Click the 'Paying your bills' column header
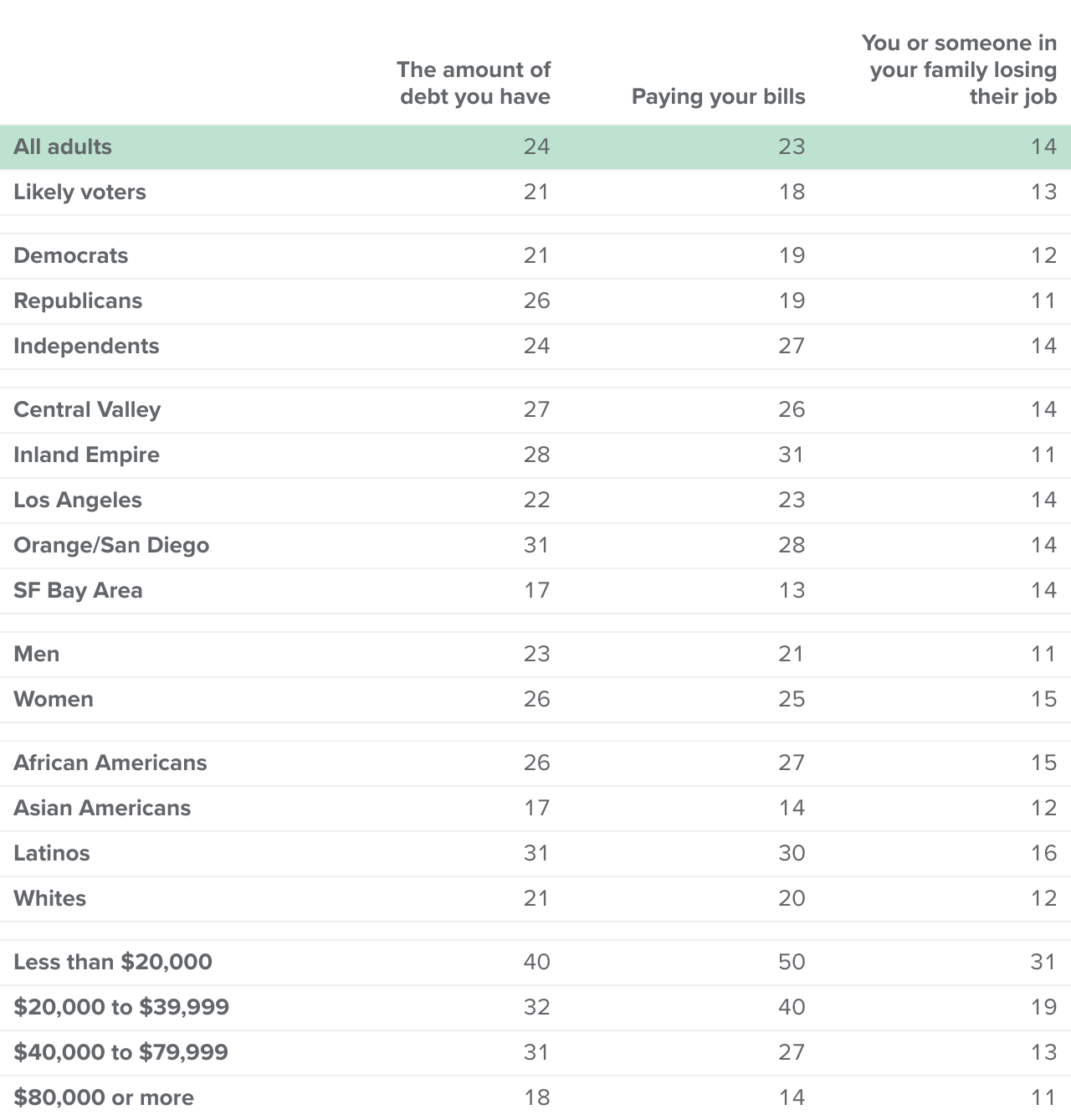This screenshot has width=1071, height=1120. point(719,96)
